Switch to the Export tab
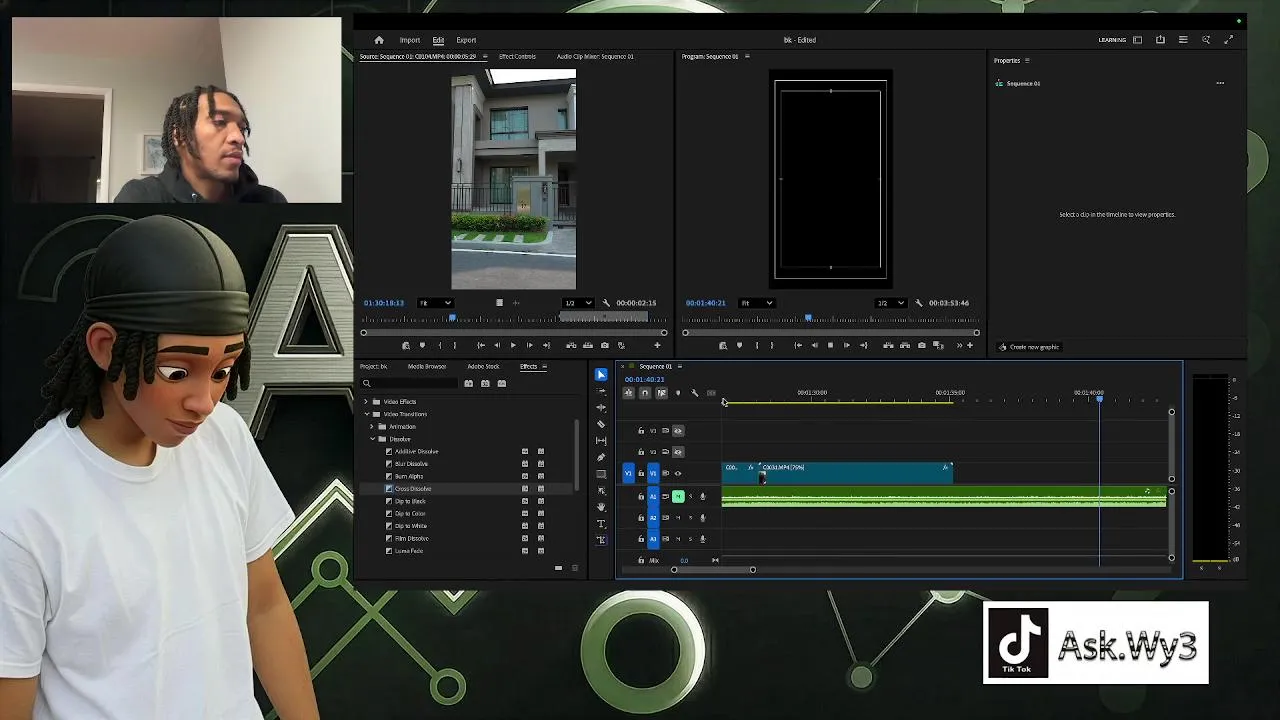Image resolution: width=1280 pixels, height=720 pixels. coord(466,40)
